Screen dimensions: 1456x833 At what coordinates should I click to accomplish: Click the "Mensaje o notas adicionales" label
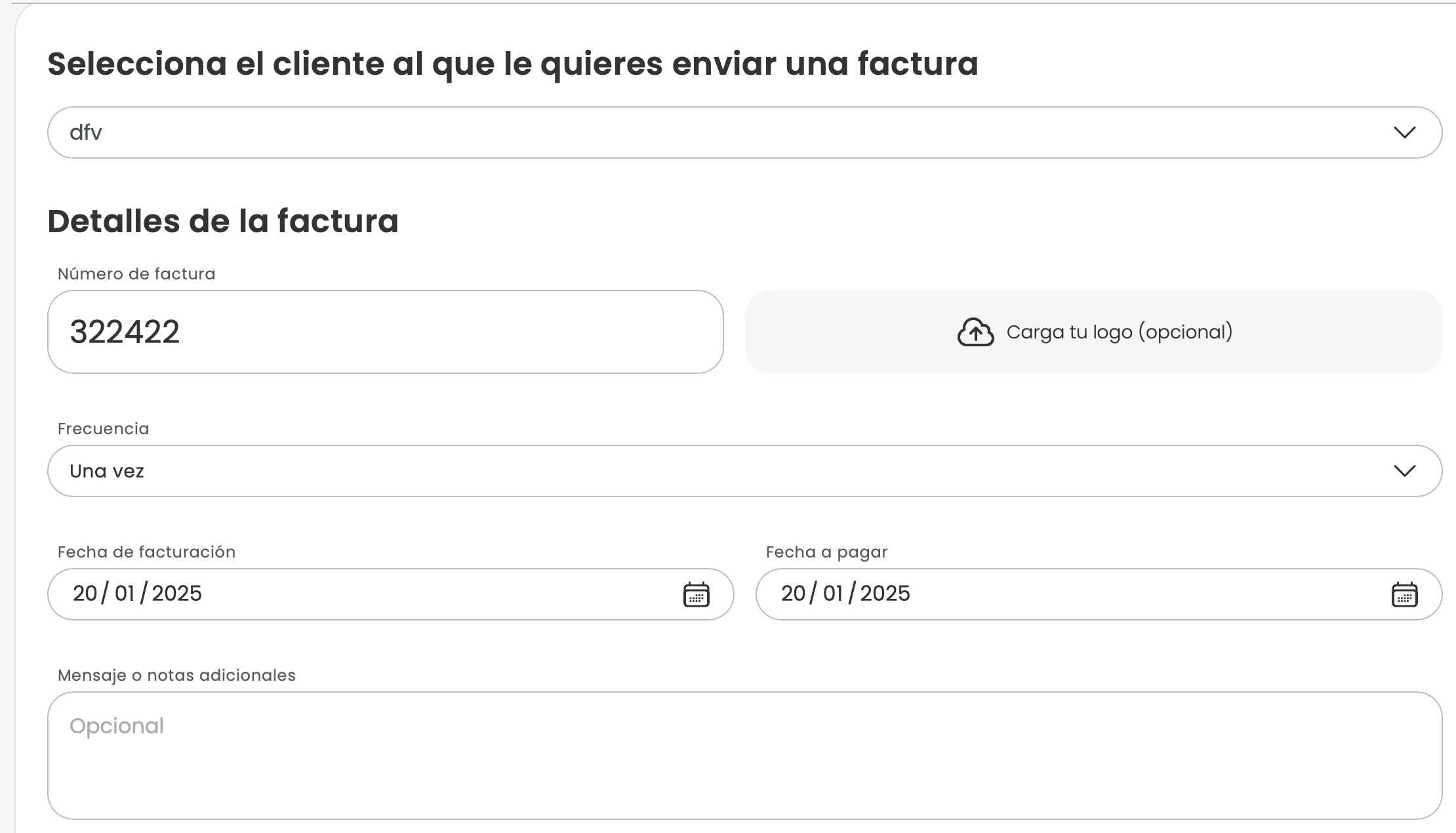tap(176, 676)
